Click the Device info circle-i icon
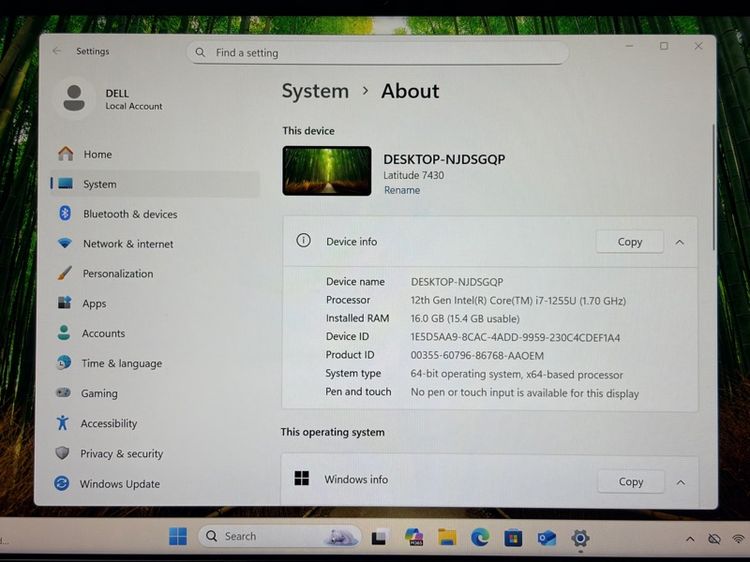This screenshot has height=562, width=750. point(303,241)
